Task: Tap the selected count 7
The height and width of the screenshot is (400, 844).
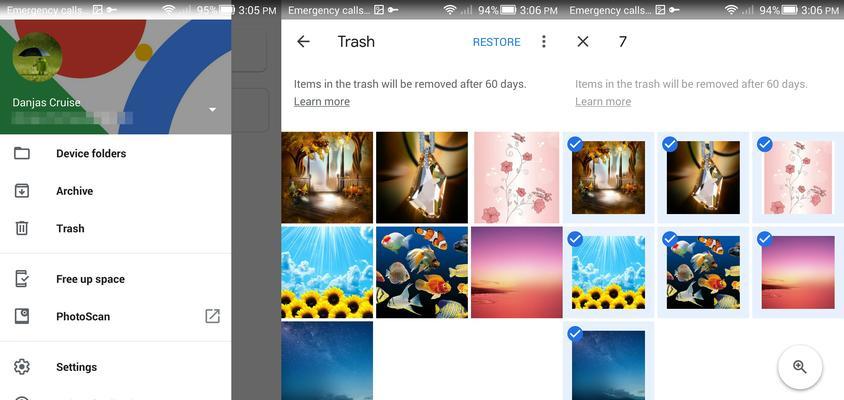Action: tap(622, 41)
